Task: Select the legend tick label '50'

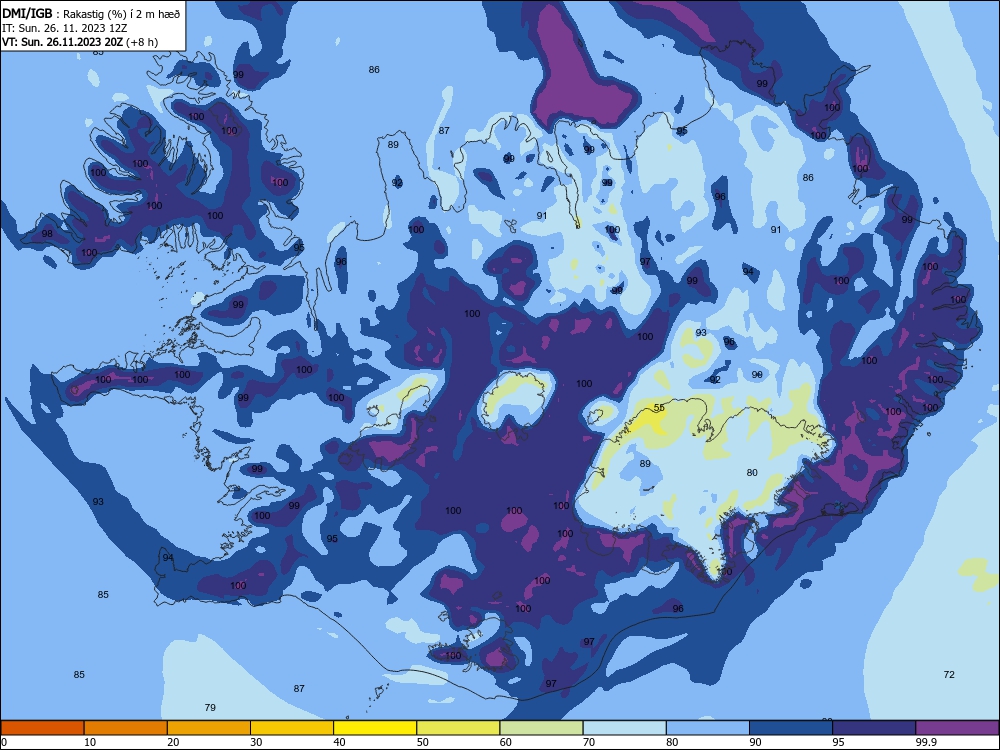Action: tap(422, 742)
